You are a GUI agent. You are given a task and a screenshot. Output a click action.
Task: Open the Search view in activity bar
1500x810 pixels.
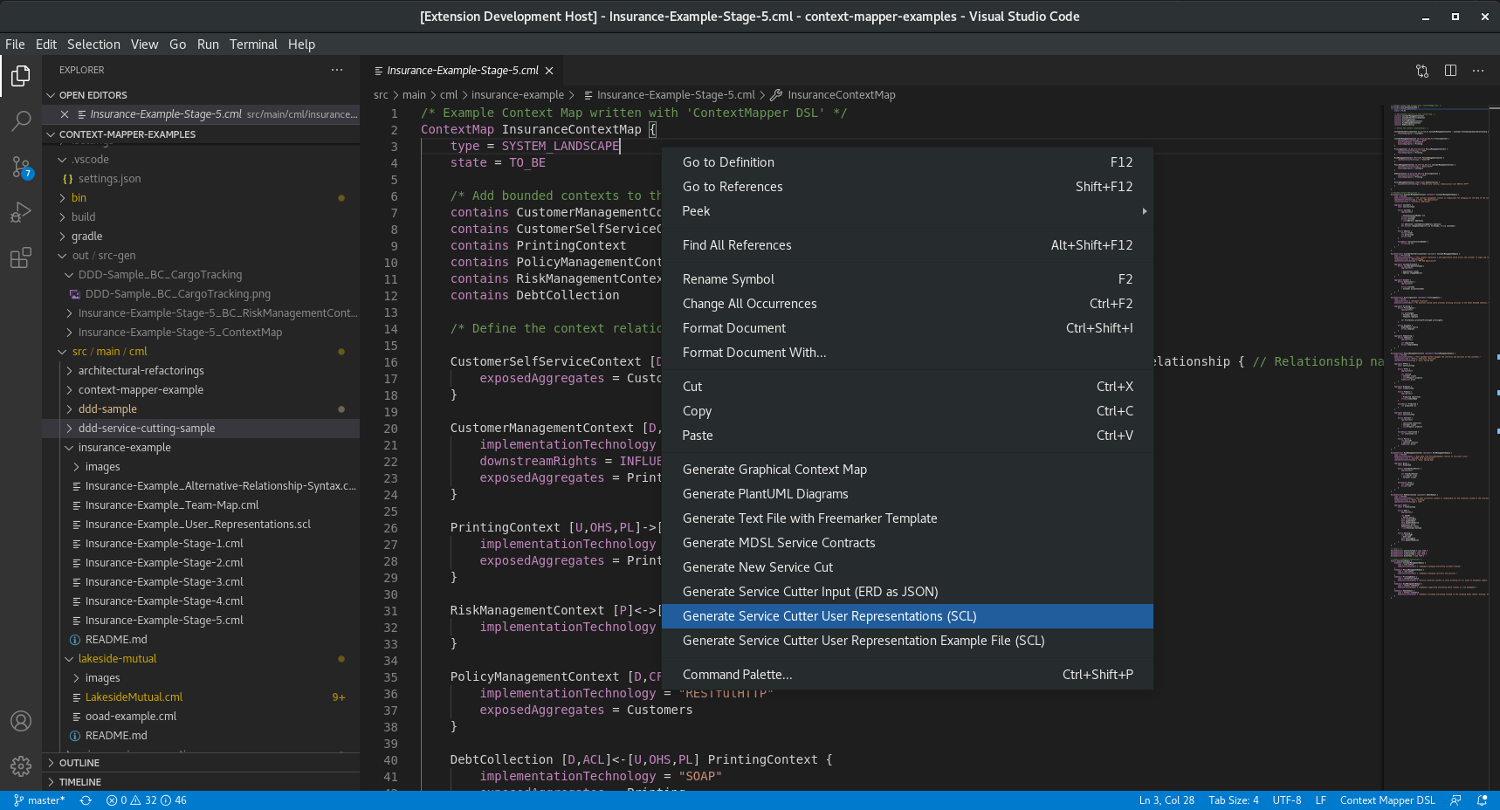[x=20, y=121]
